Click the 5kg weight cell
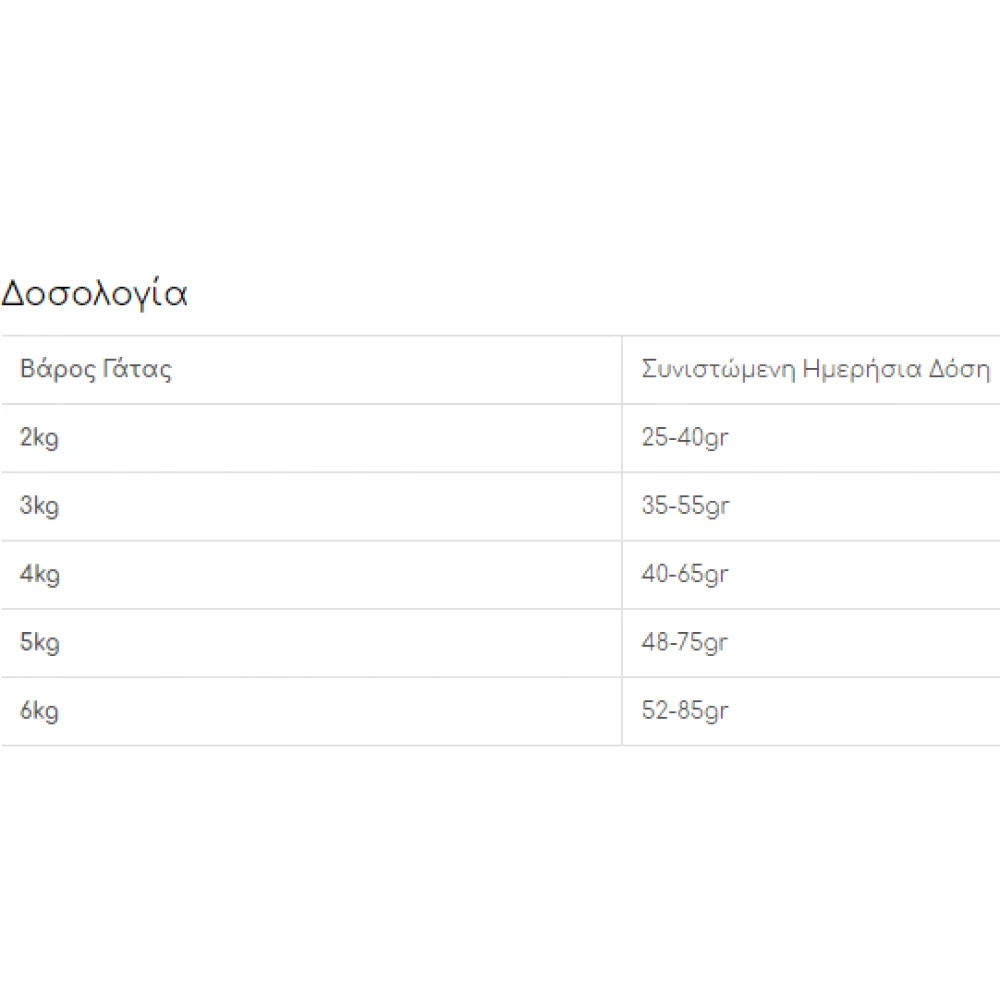The height and width of the screenshot is (1000, 1000). 39,643
